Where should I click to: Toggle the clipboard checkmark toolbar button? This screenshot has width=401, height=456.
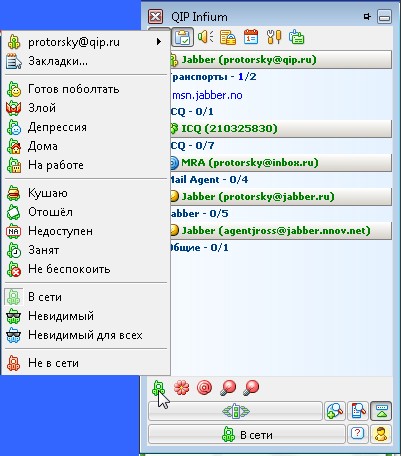click(183, 37)
